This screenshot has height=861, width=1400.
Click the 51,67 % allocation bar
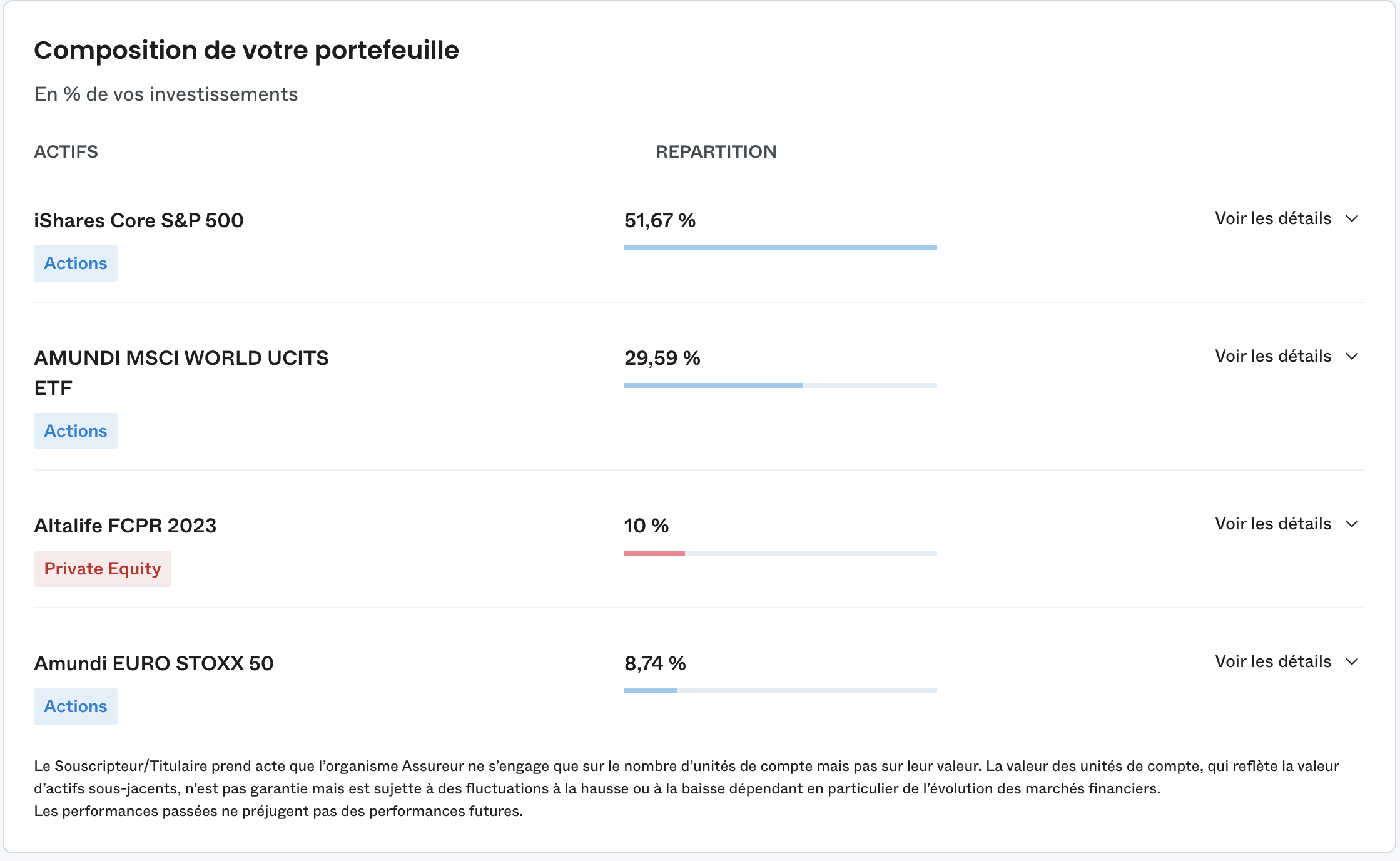point(781,248)
